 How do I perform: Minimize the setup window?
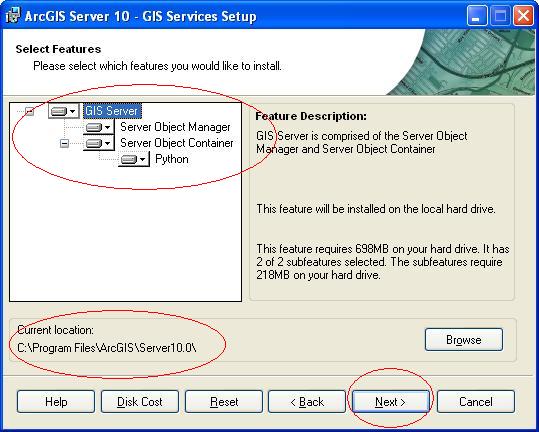point(477,16)
